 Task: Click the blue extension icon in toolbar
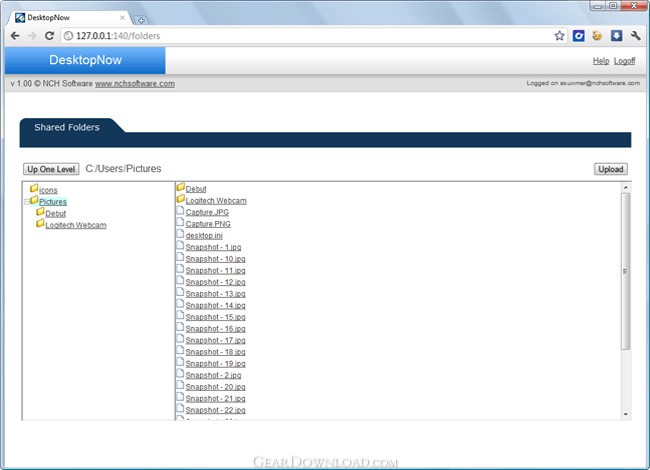578,36
